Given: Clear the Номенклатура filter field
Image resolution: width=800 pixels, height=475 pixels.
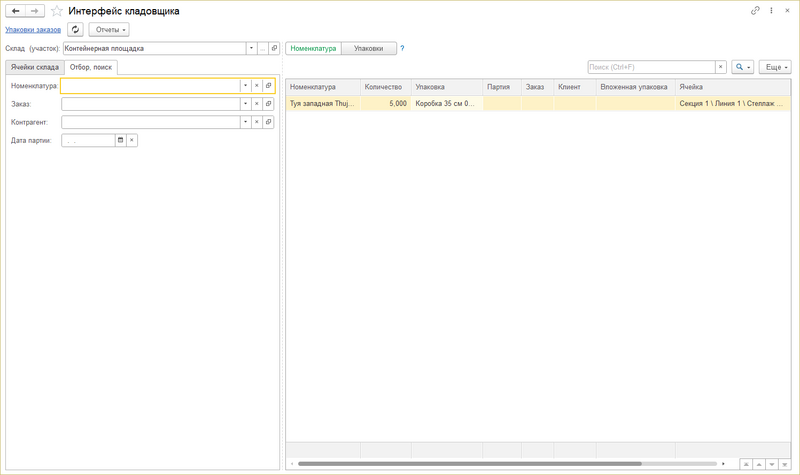Looking at the screenshot, I should (x=257, y=86).
